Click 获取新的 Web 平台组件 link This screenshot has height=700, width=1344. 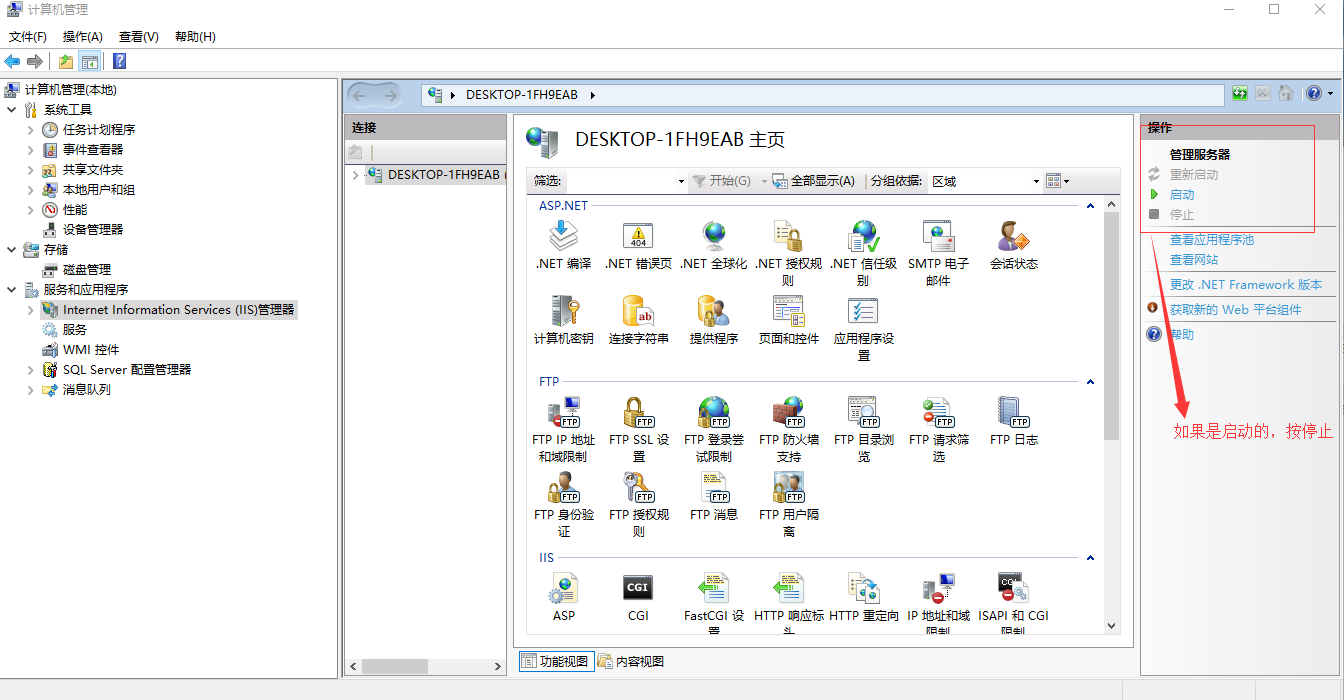coord(1236,310)
